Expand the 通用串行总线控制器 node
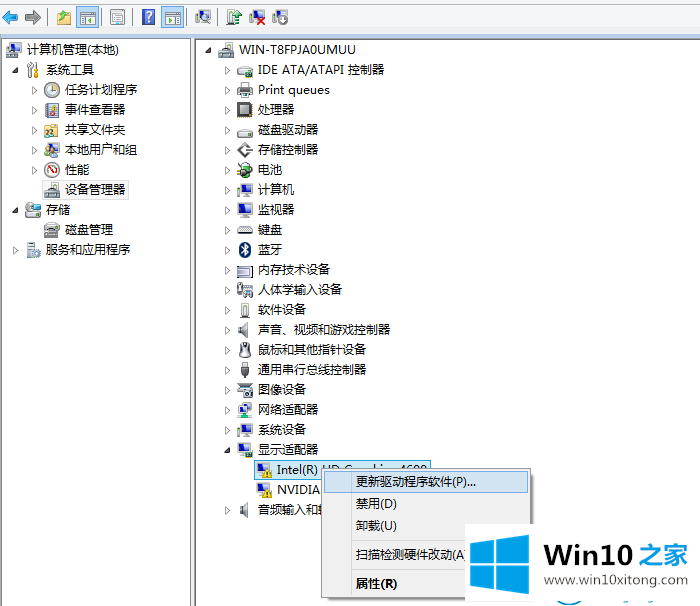The width and height of the screenshot is (700, 606). [x=227, y=370]
